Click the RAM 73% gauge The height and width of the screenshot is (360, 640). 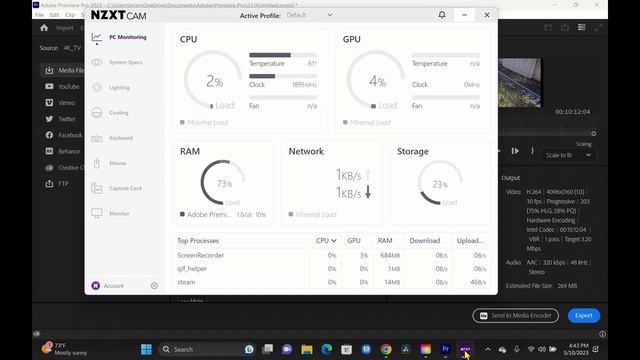(x=223, y=182)
